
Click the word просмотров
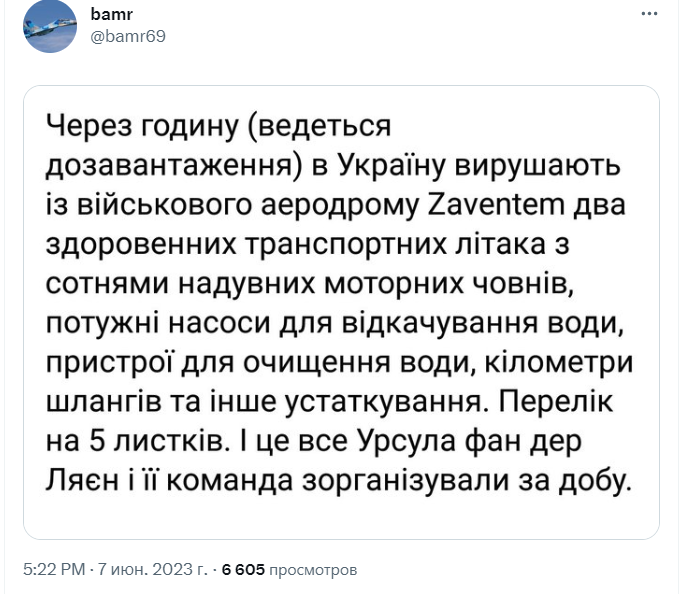pyautogui.click(x=313, y=570)
